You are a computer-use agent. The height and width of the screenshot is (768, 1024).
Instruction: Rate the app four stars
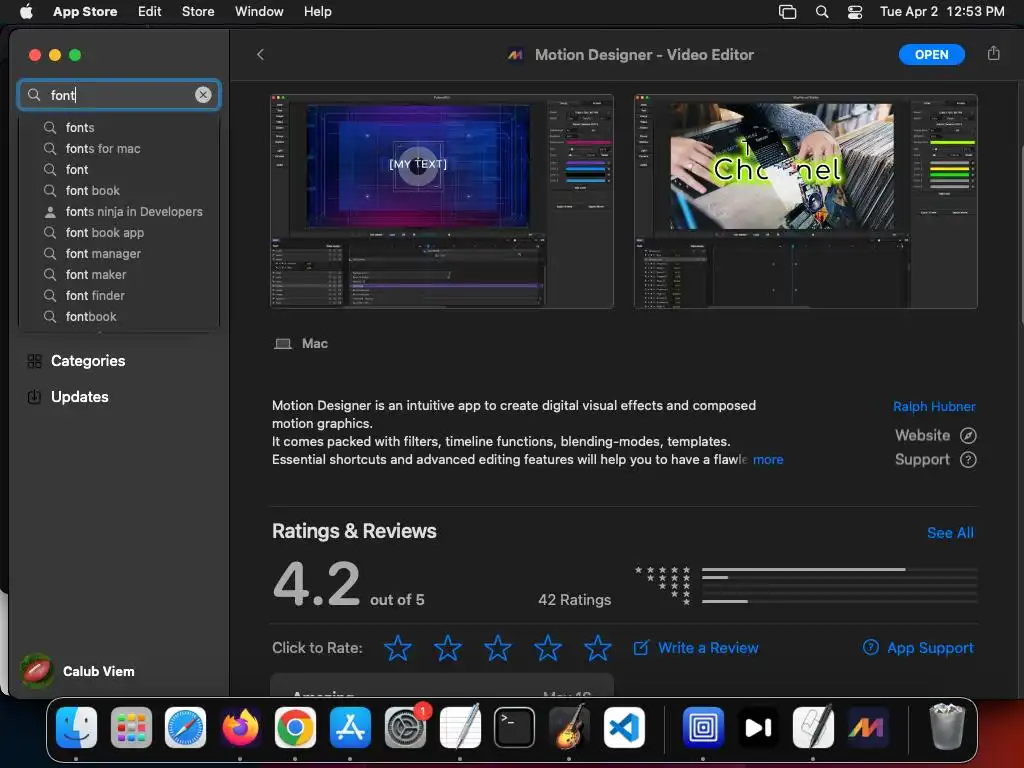pyautogui.click(x=548, y=648)
